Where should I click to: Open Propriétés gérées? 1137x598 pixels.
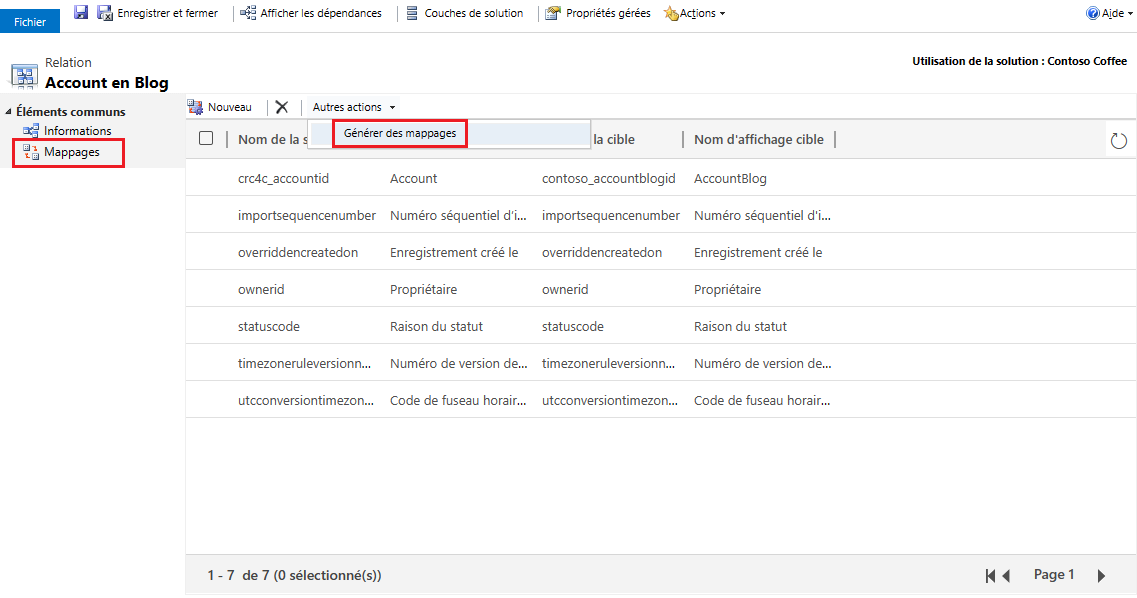[598, 13]
